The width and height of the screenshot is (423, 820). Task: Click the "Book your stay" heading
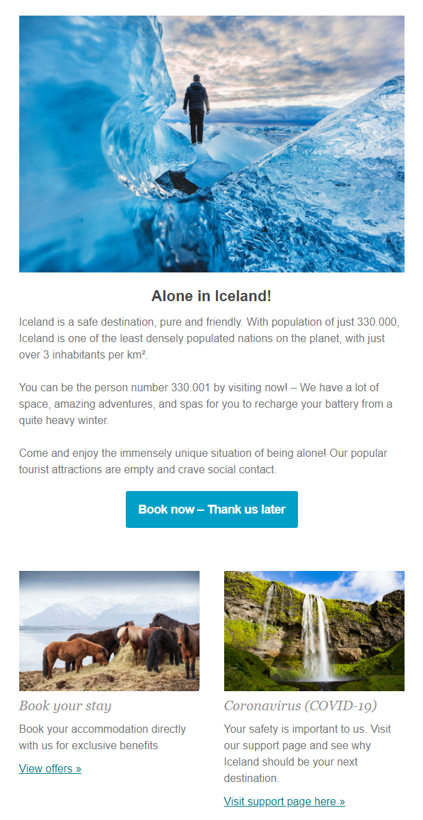tap(65, 706)
